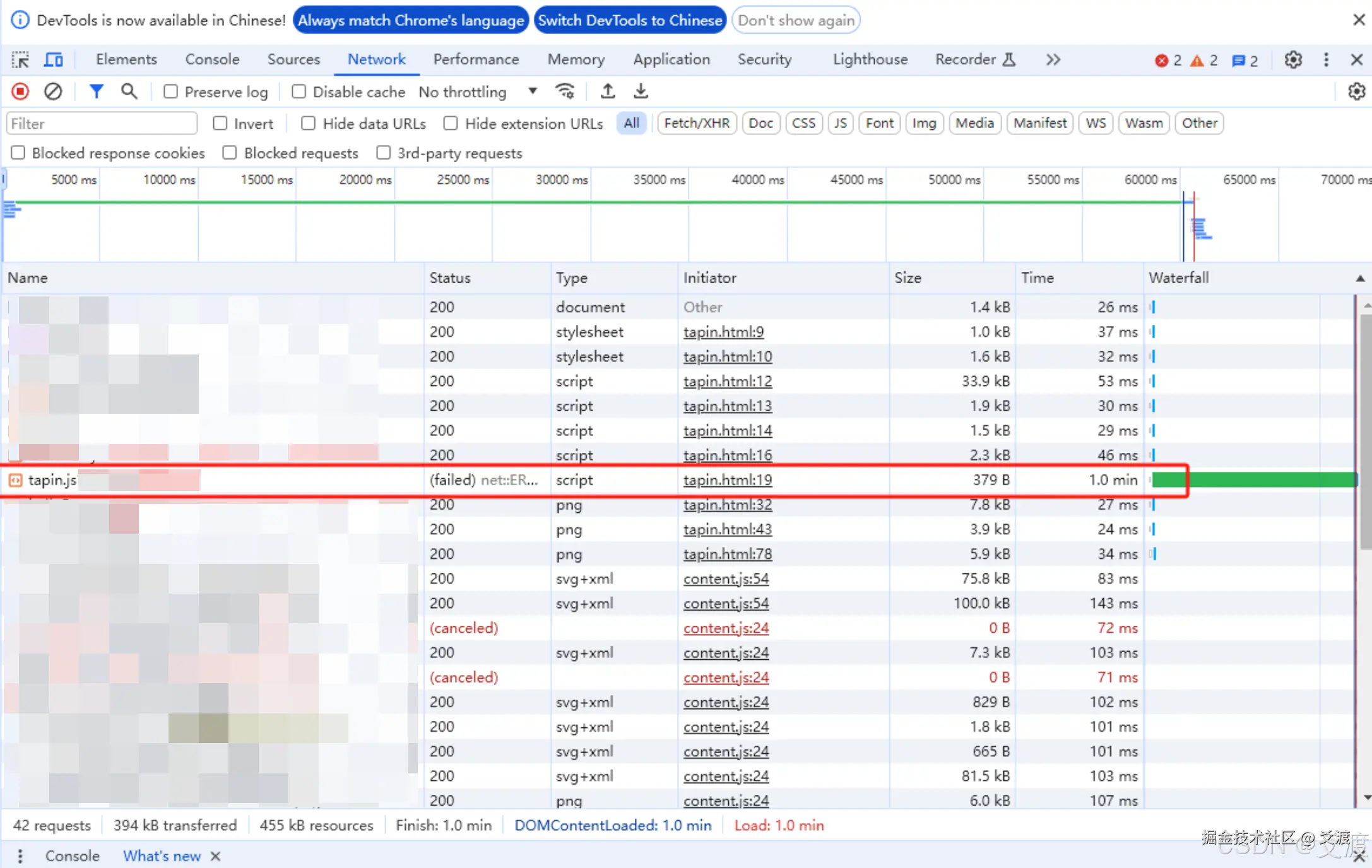Switch to the Console tab
The width and height of the screenshot is (1372, 868).
pyautogui.click(x=212, y=60)
